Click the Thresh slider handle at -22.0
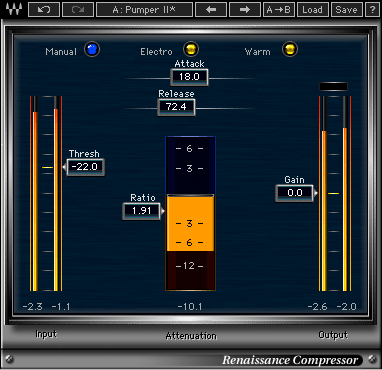382x370 pixels. coord(86,167)
